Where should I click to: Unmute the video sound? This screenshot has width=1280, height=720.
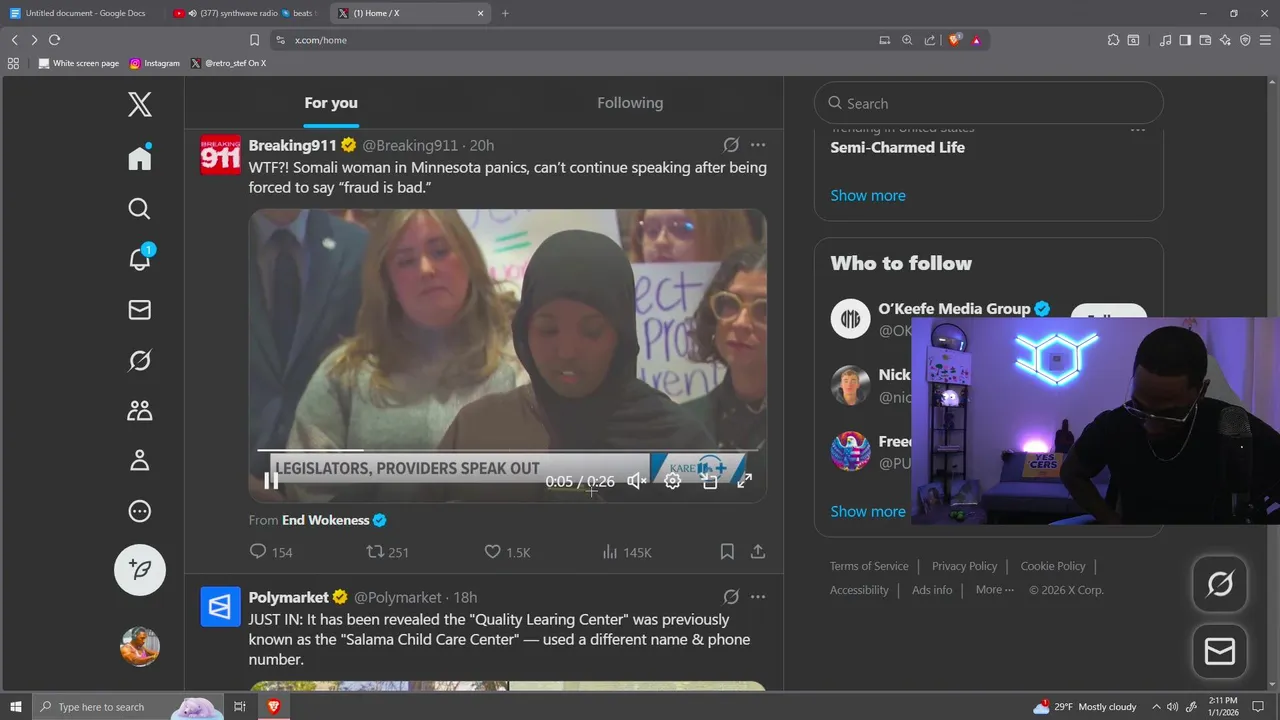[636, 481]
